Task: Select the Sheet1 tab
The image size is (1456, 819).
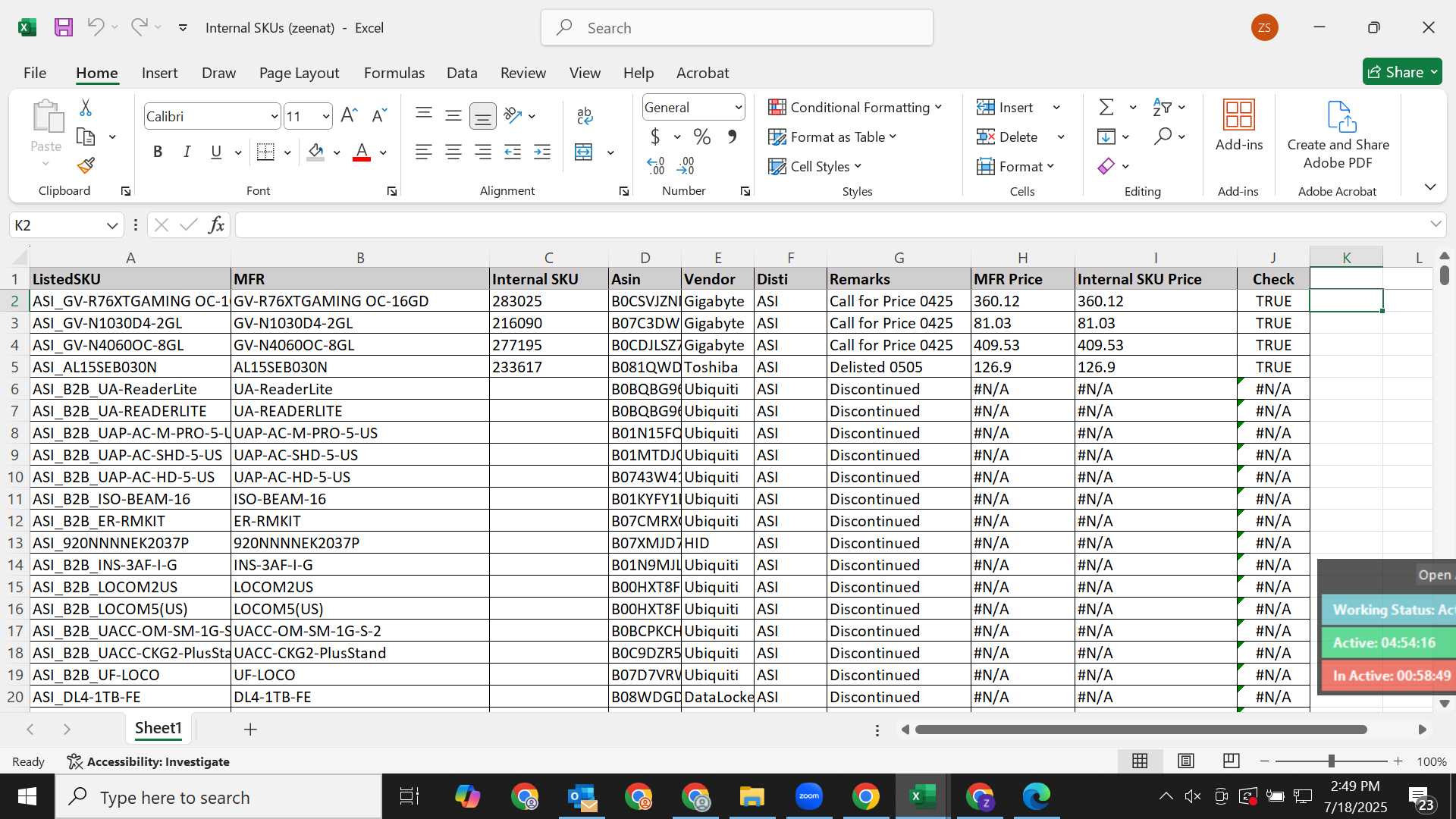Action: pos(158,728)
